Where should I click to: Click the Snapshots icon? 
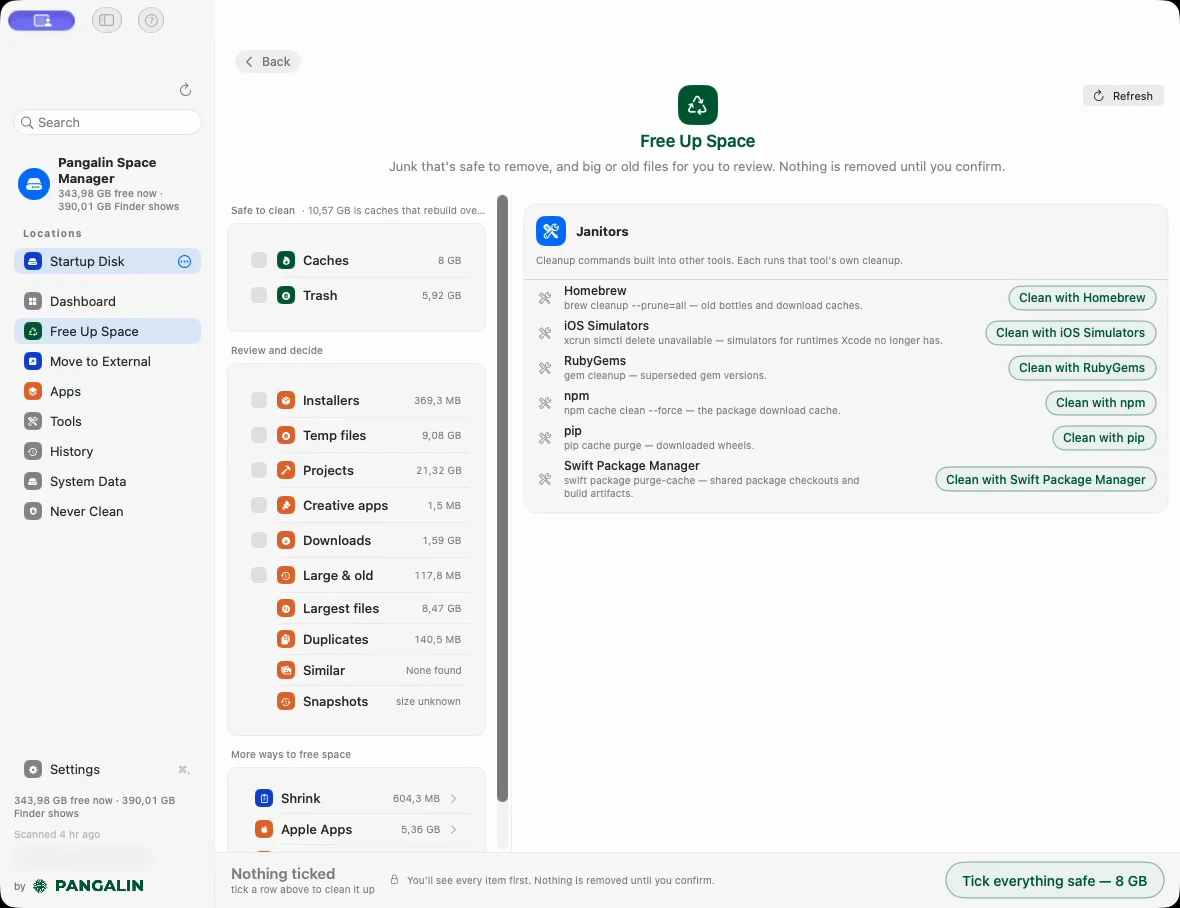coord(286,701)
